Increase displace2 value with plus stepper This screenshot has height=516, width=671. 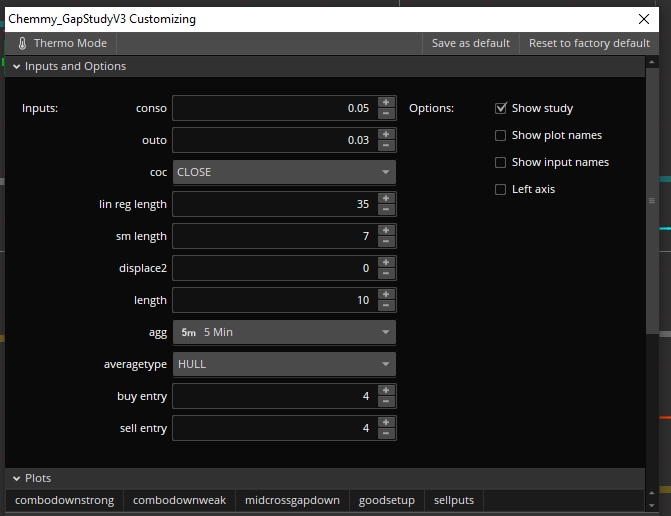[386, 263]
